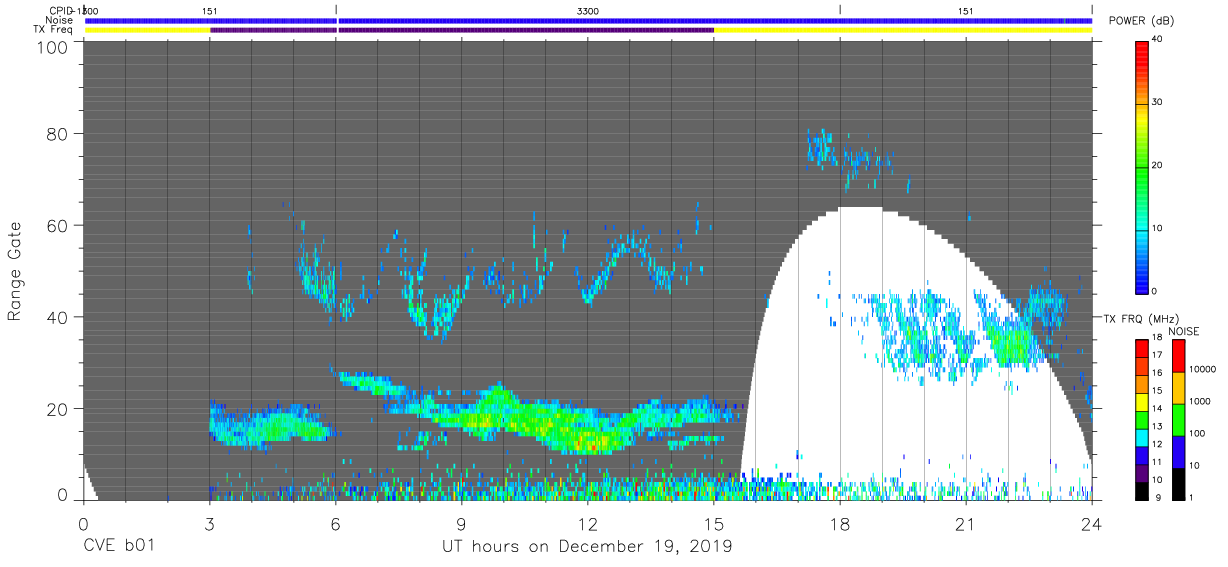Click the CPID value "3300"

tap(588, 10)
